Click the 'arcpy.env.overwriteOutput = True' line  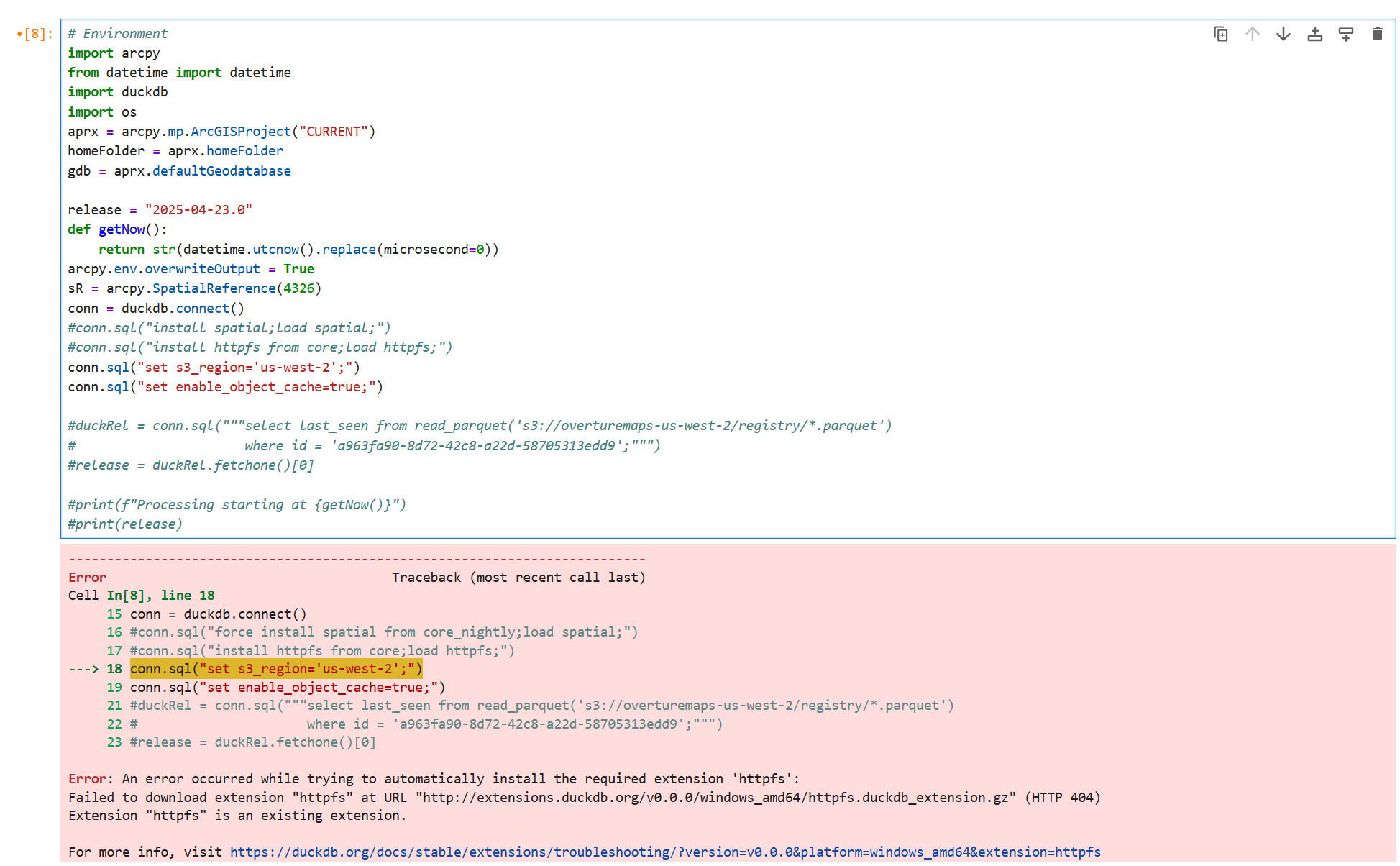point(191,269)
